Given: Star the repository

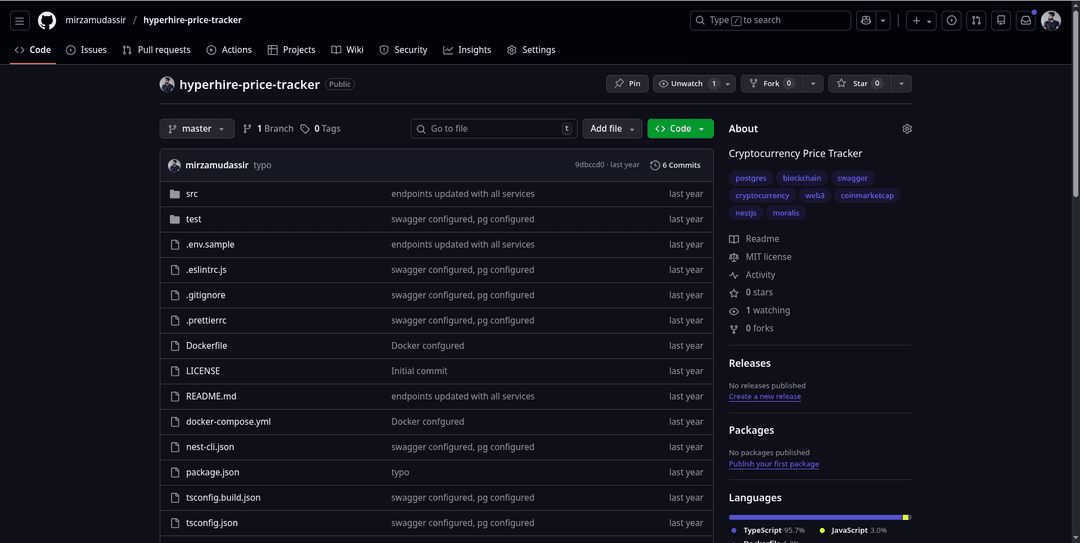Looking at the screenshot, I should [x=860, y=83].
